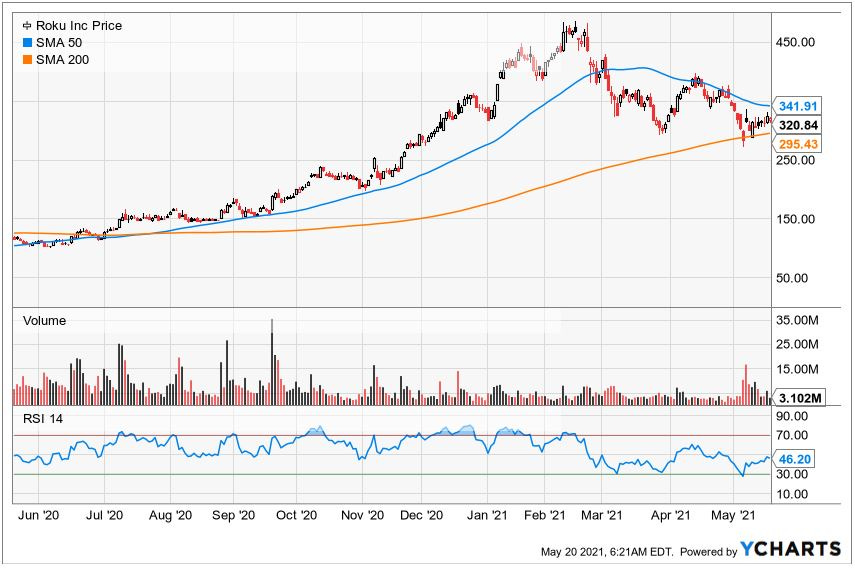Click the Oct '20 date axis label

[296, 515]
